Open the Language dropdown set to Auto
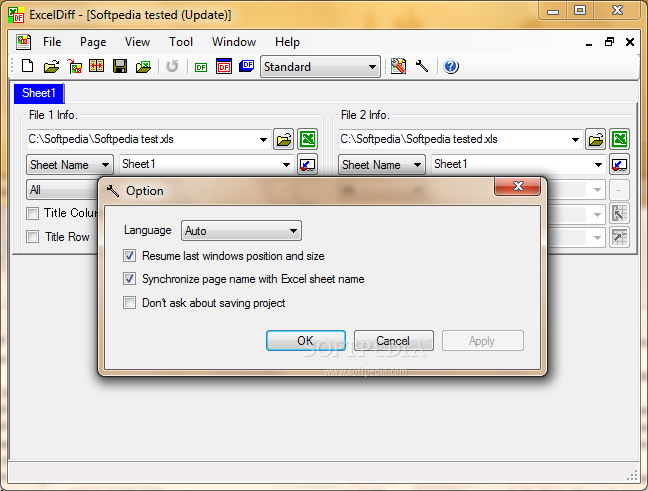Viewport: 648px width, 491px height. click(241, 231)
